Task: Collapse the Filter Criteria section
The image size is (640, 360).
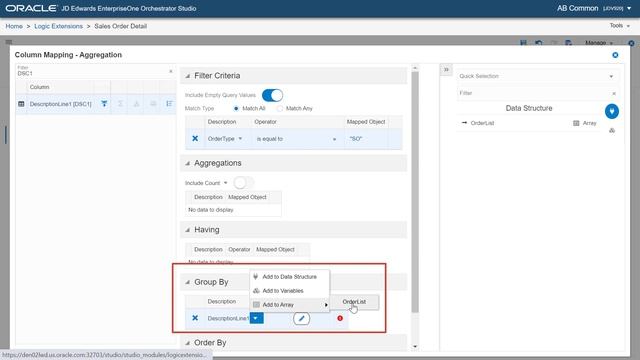Action: 188,76
